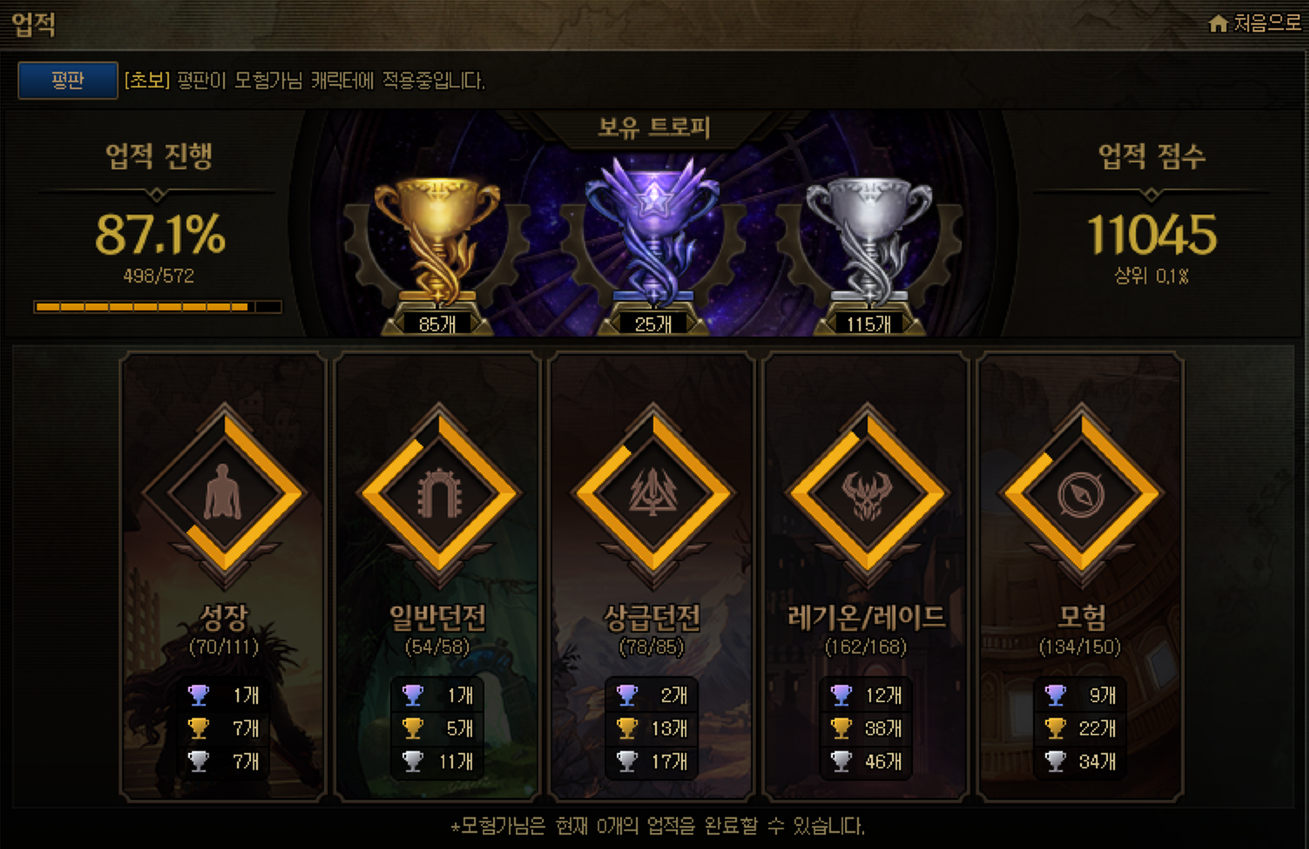Screen dimensions: 1309x849
Task: Click the silver trophy 17개 row in 상급던전
Action: (652, 761)
